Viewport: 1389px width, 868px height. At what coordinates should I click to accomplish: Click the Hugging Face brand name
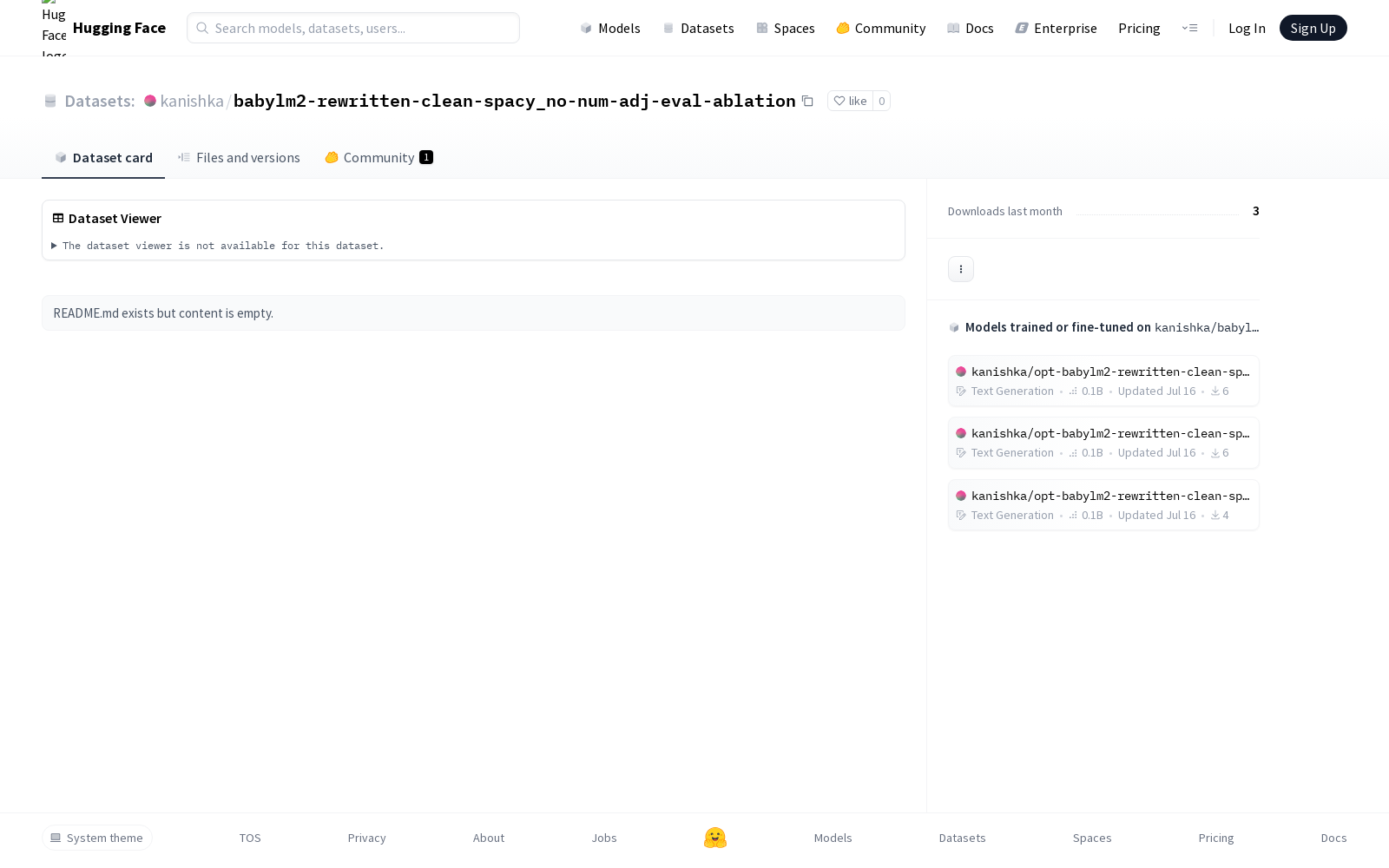pyautogui.click(x=119, y=28)
